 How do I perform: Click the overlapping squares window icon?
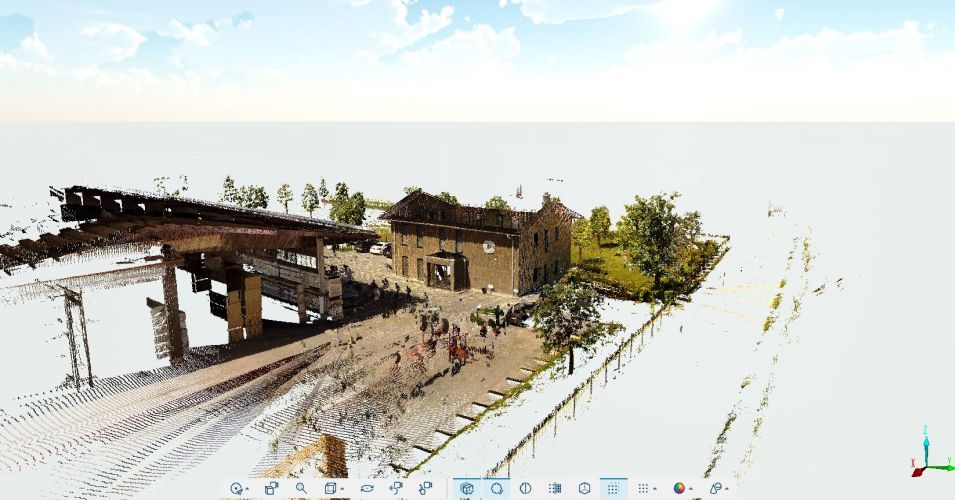click(x=271, y=489)
